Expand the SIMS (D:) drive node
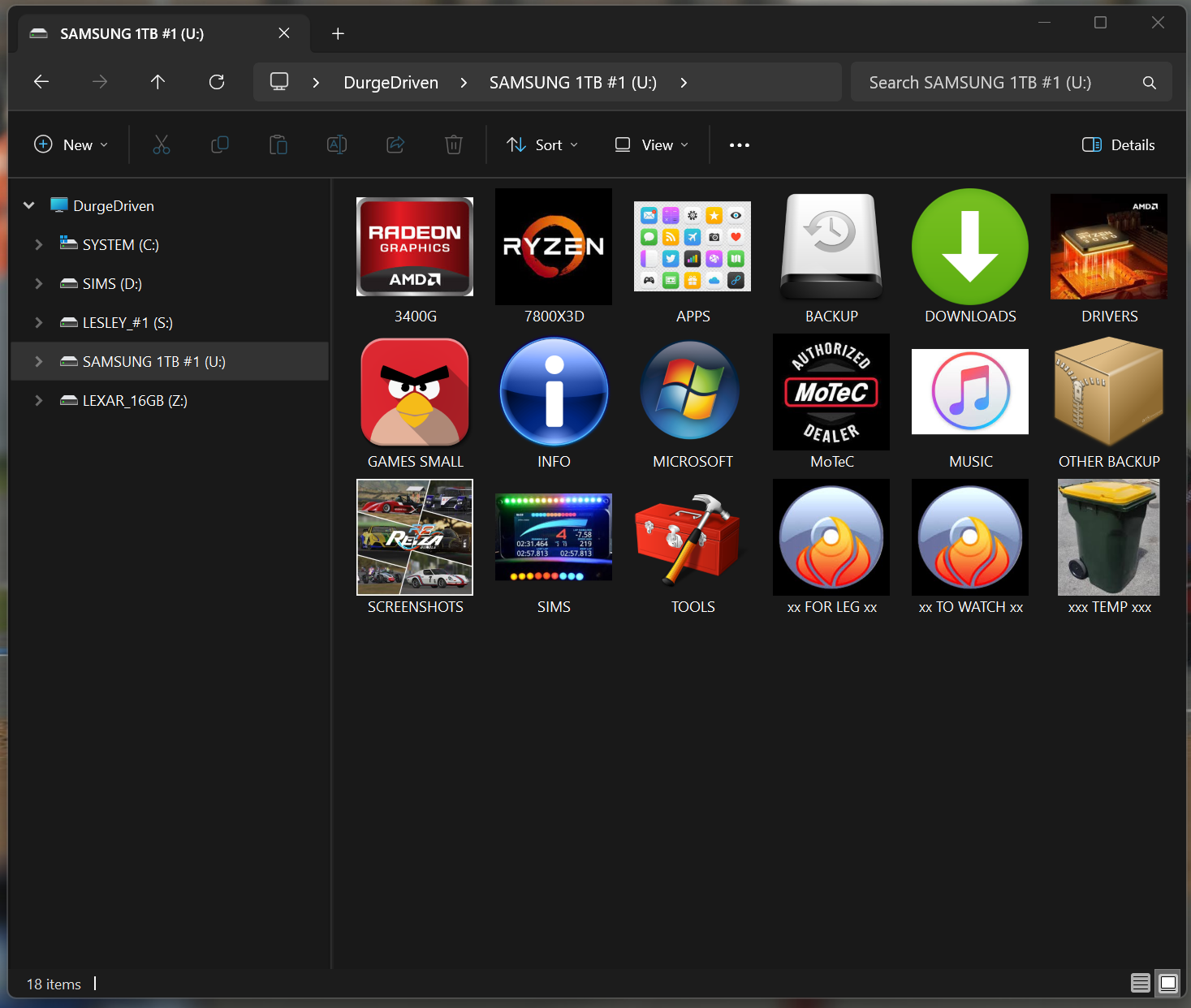Screen dimensions: 1191x1008 point(38,283)
